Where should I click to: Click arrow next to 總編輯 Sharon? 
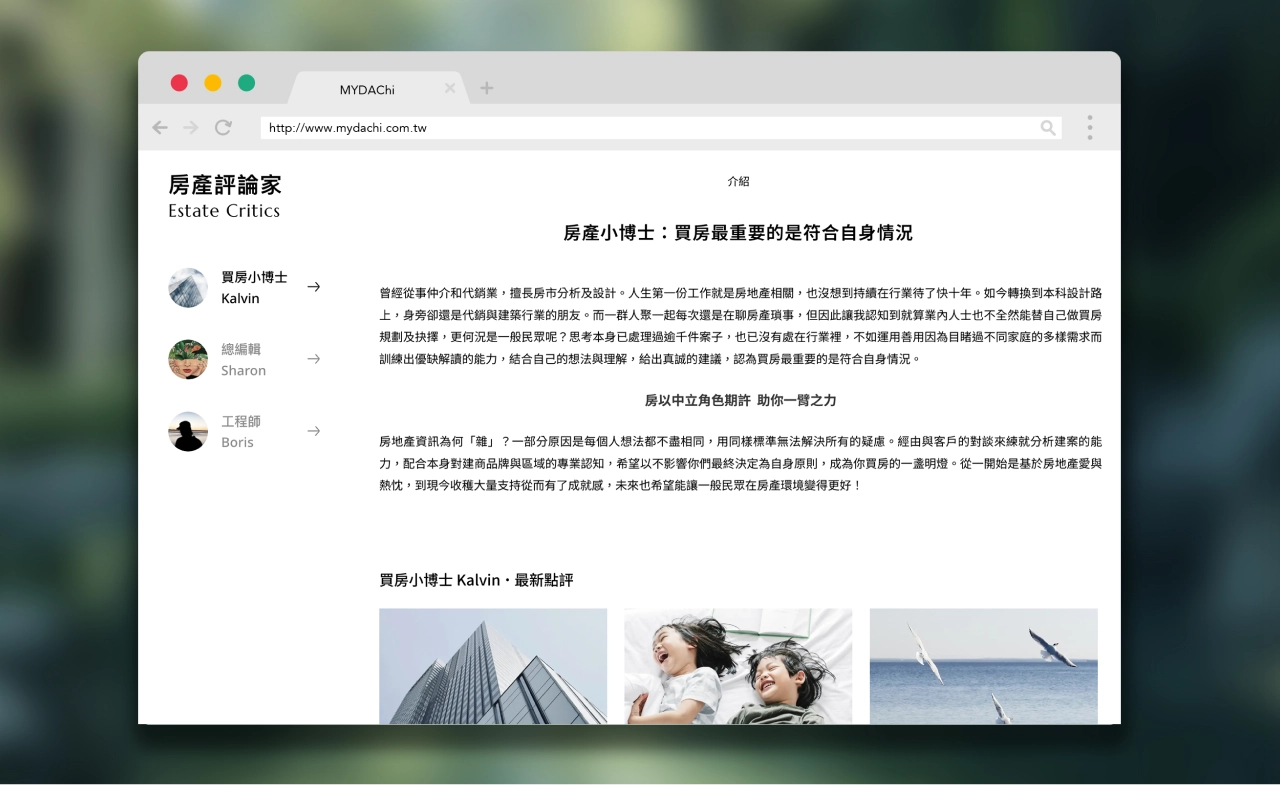[314, 359]
